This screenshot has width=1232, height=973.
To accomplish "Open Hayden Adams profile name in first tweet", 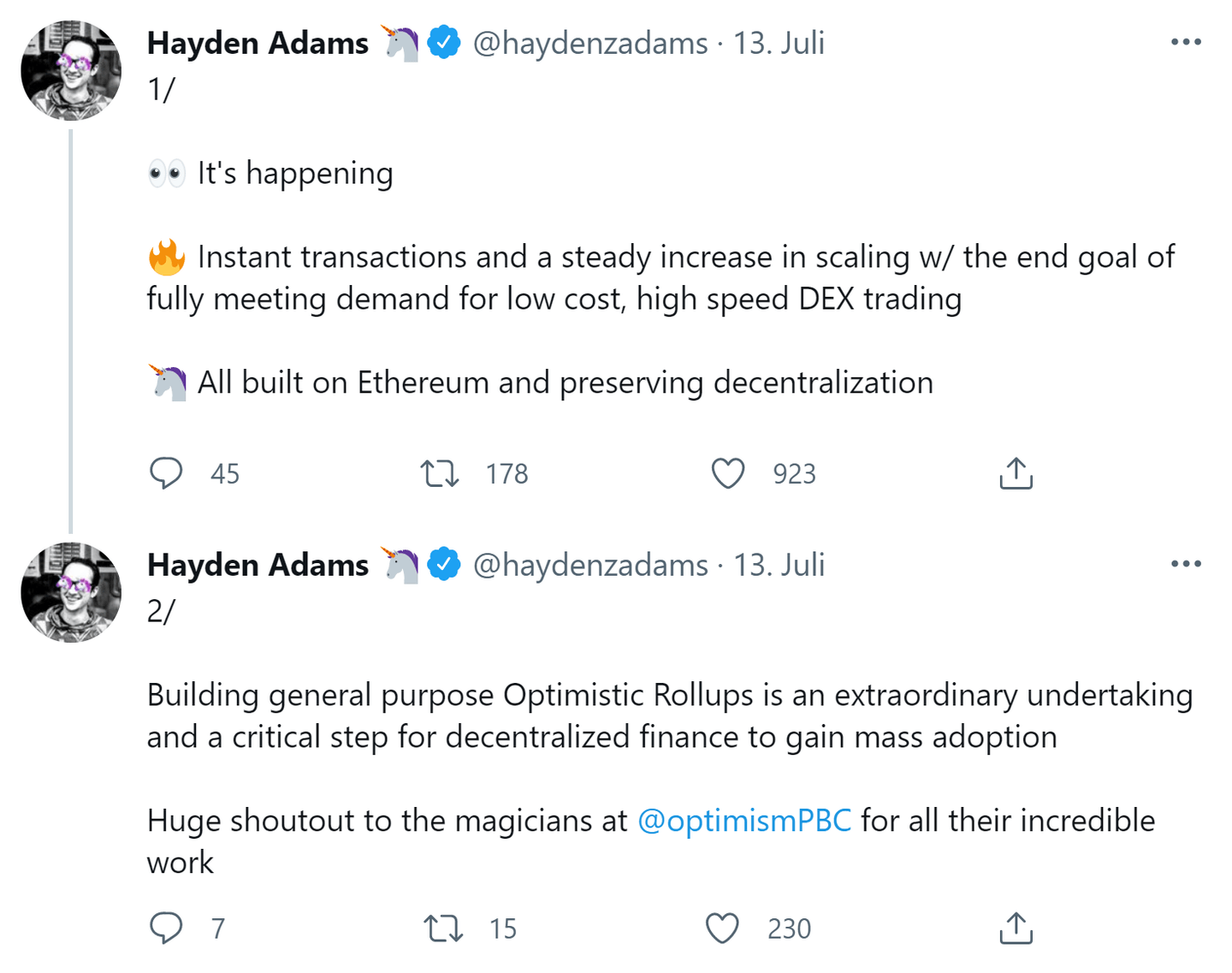I will [258, 43].
